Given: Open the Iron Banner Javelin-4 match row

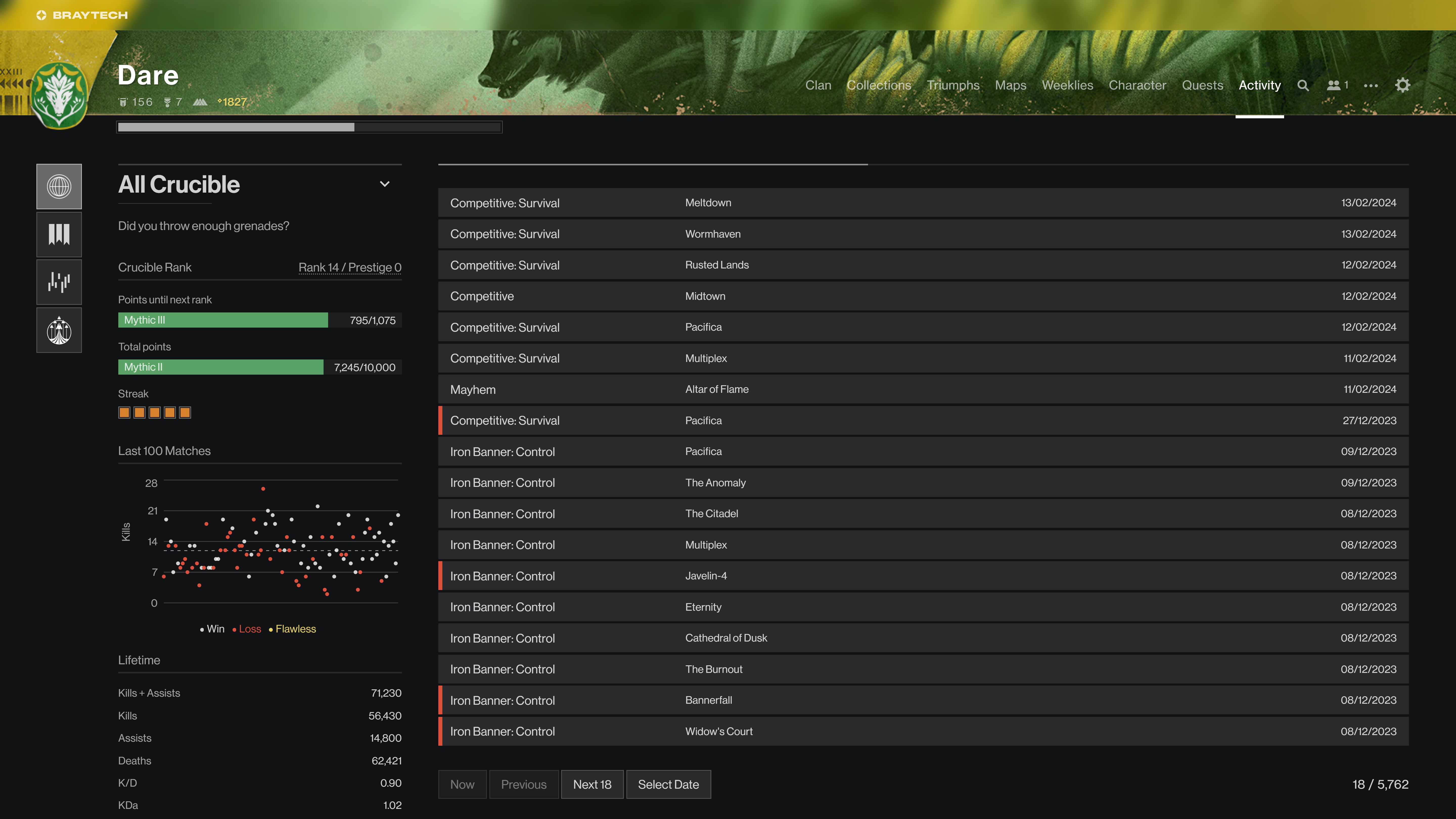Looking at the screenshot, I should [923, 576].
